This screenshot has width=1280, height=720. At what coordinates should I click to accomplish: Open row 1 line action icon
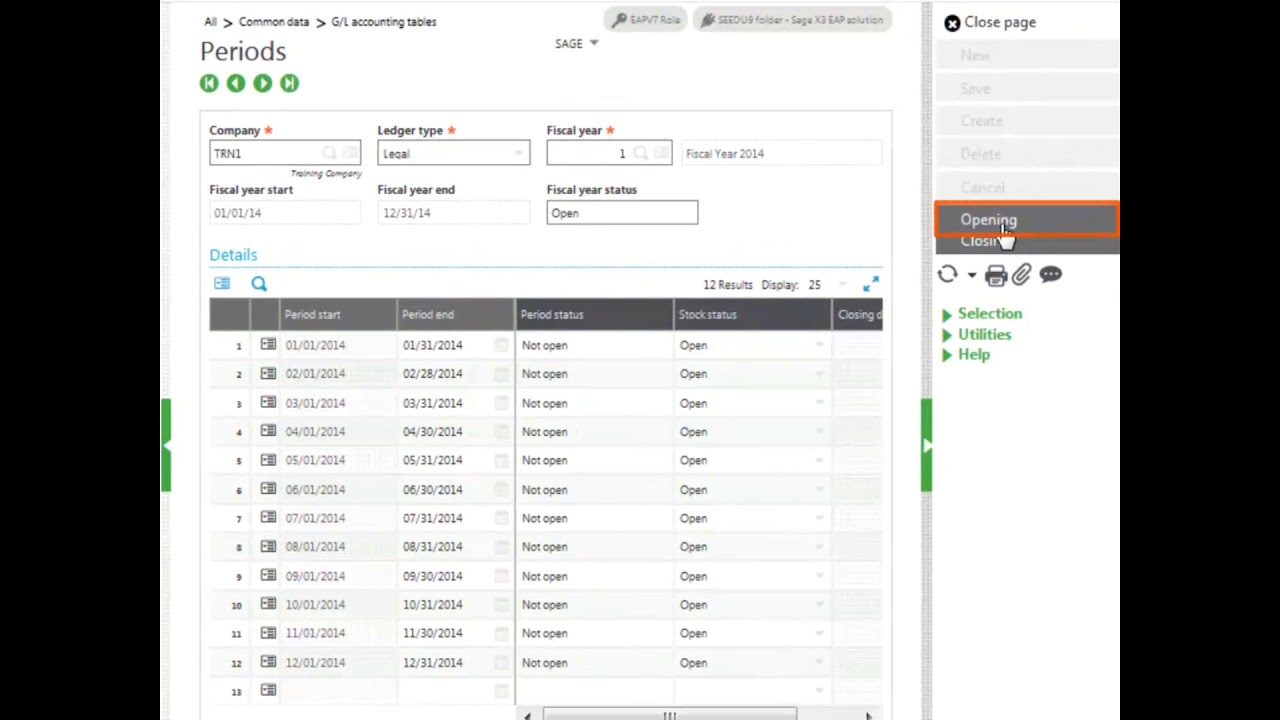pyautogui.click(x=268, y=344)
